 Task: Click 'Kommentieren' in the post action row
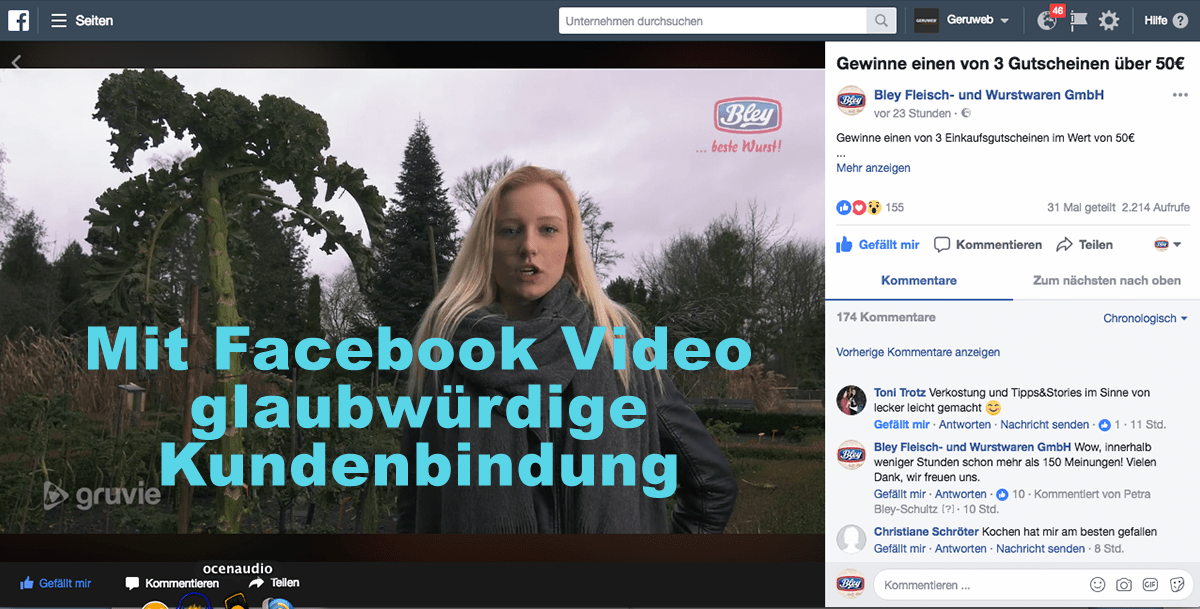click(x=988, y=244)
